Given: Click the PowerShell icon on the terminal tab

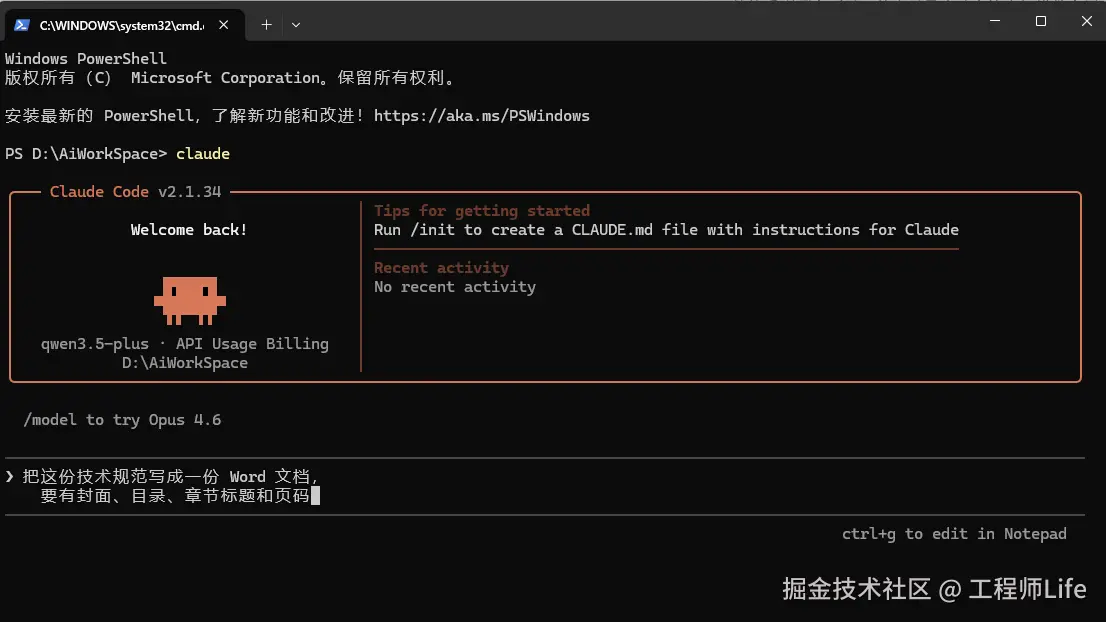Looking at the screenshot, I should tap(21, 25).
